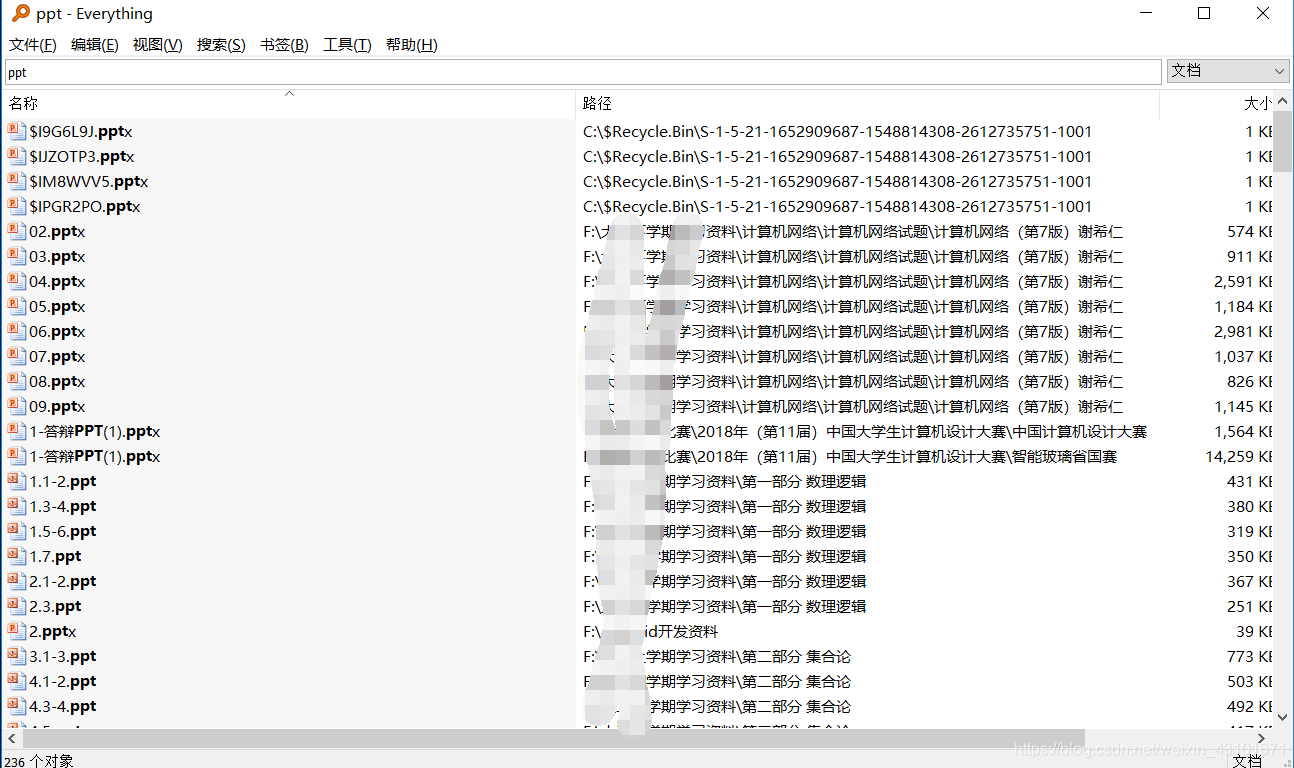Screen dimensions: 1294x768
Task: Click the search box containing ppt
Action: (583, 72)
